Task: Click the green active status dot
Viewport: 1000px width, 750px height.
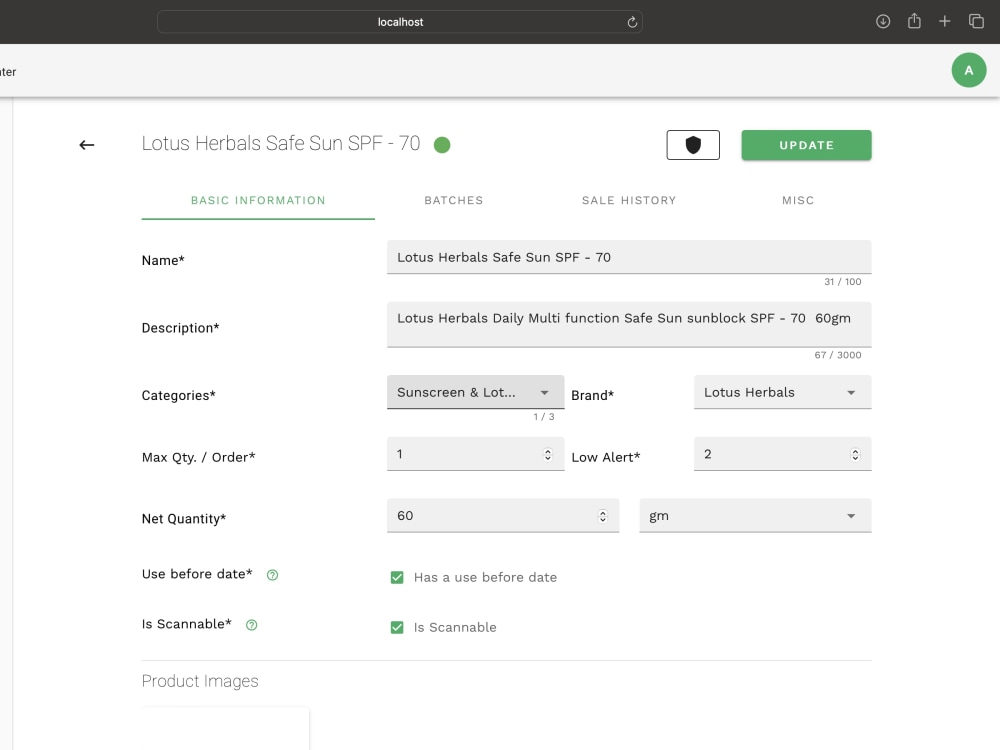Action: pos(442,145)
